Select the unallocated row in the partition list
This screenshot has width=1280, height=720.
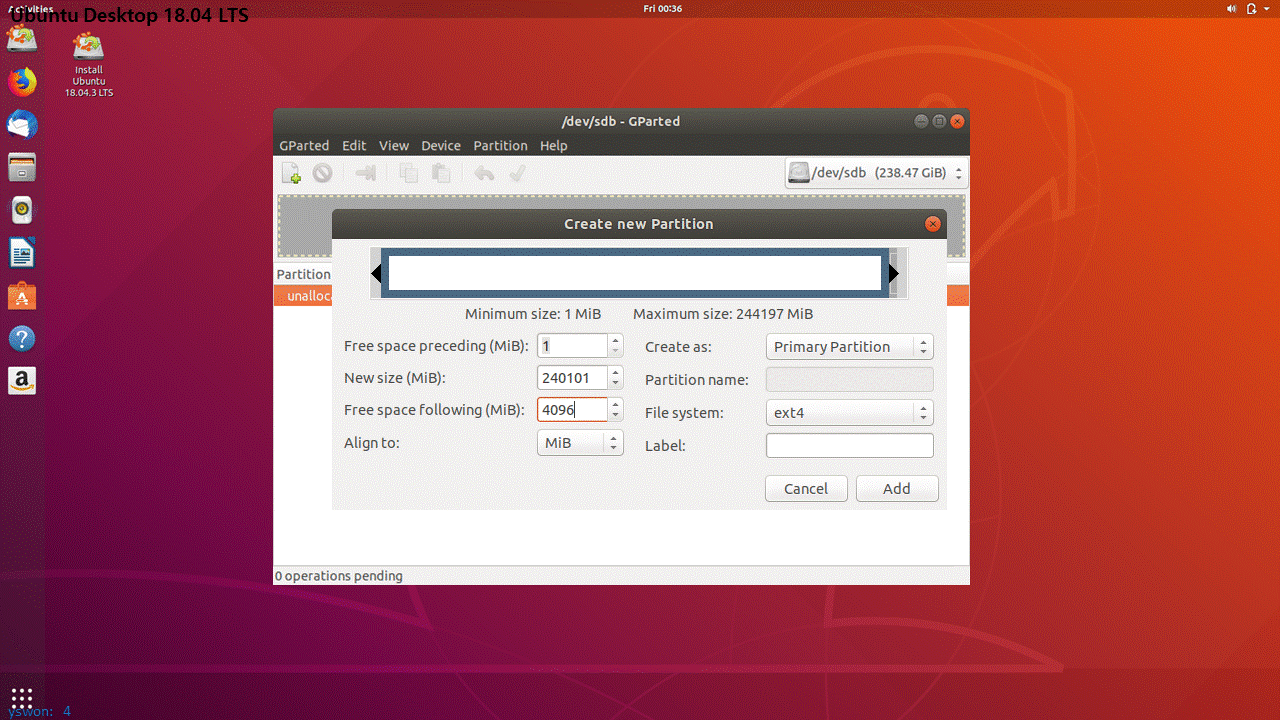pos(303,296)
